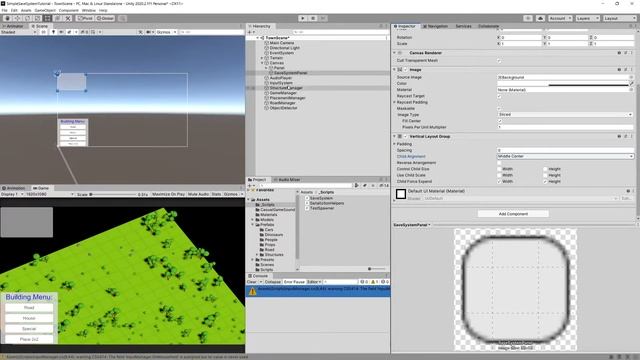Open the Layers dropdown
This screenshot has height=360, width=640.
click(587, 18)
